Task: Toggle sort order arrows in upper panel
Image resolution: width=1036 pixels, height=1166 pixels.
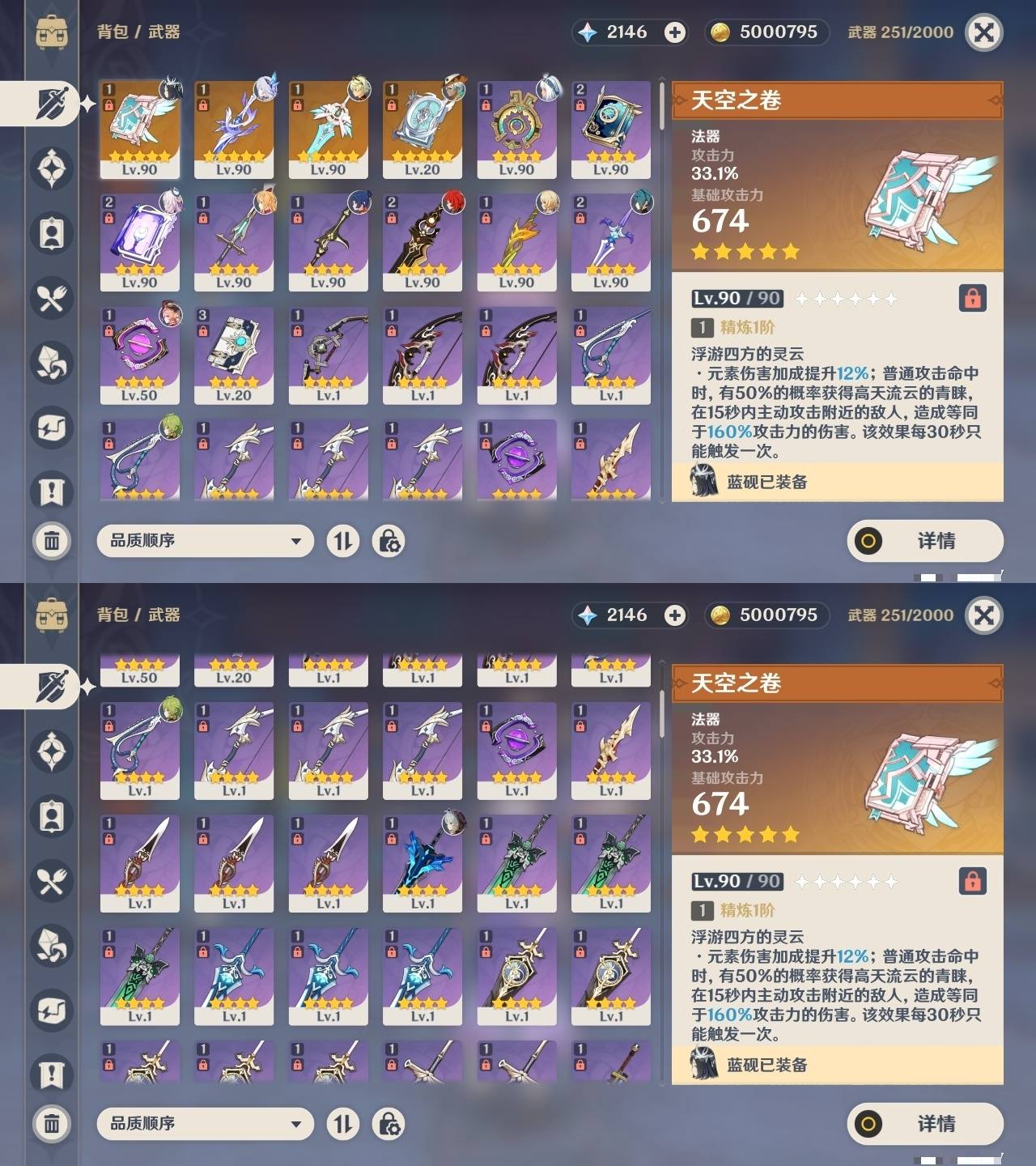Action: [x=343, y=541]
